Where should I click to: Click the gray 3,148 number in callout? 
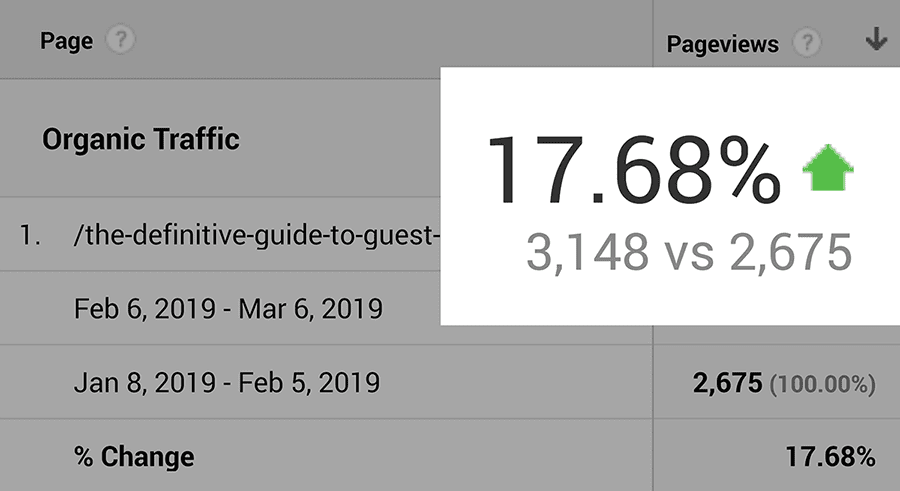587,253
